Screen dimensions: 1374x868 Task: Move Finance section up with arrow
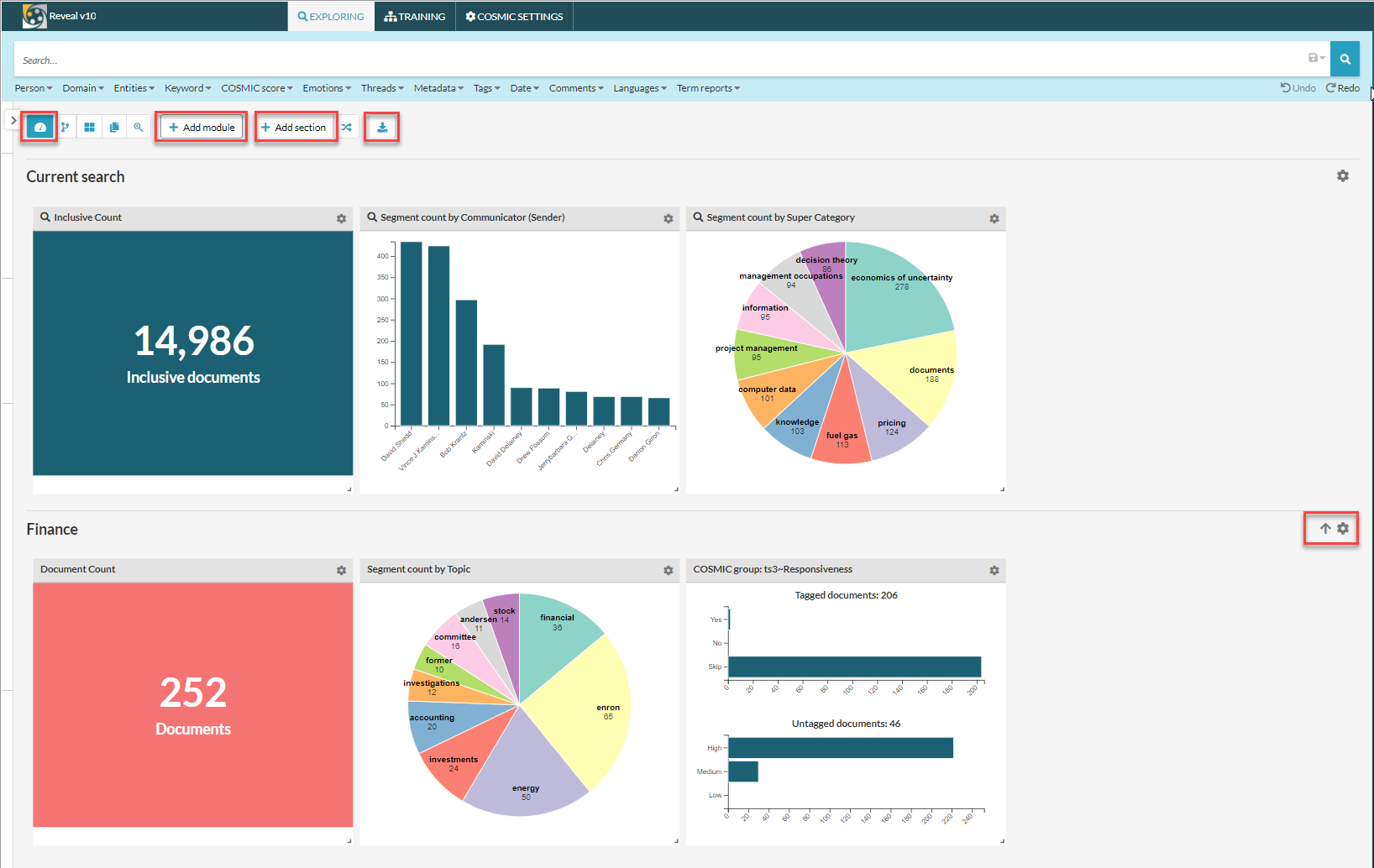1325,529
